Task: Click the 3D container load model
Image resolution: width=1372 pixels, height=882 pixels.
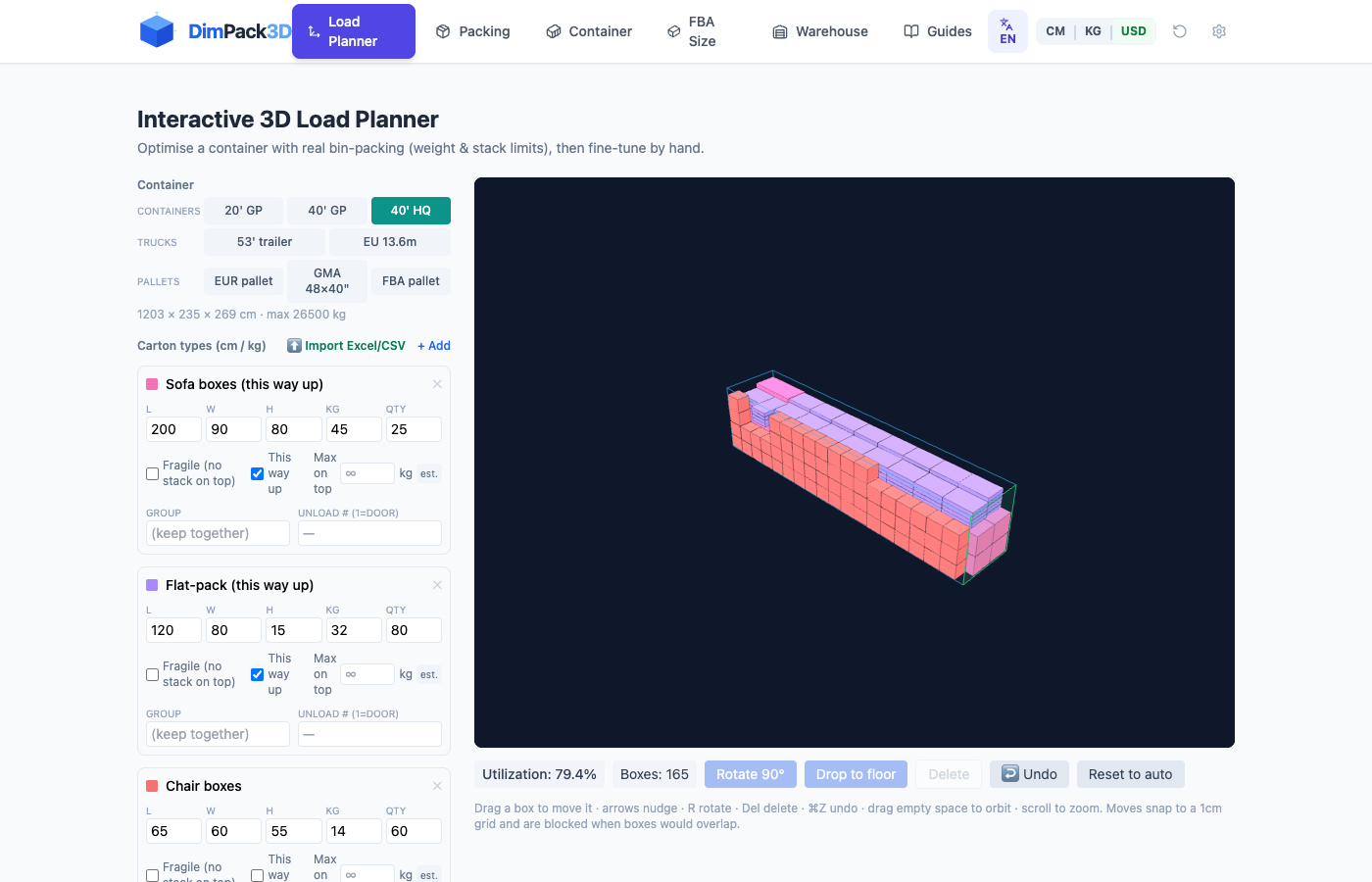Action: pos(870,477)
